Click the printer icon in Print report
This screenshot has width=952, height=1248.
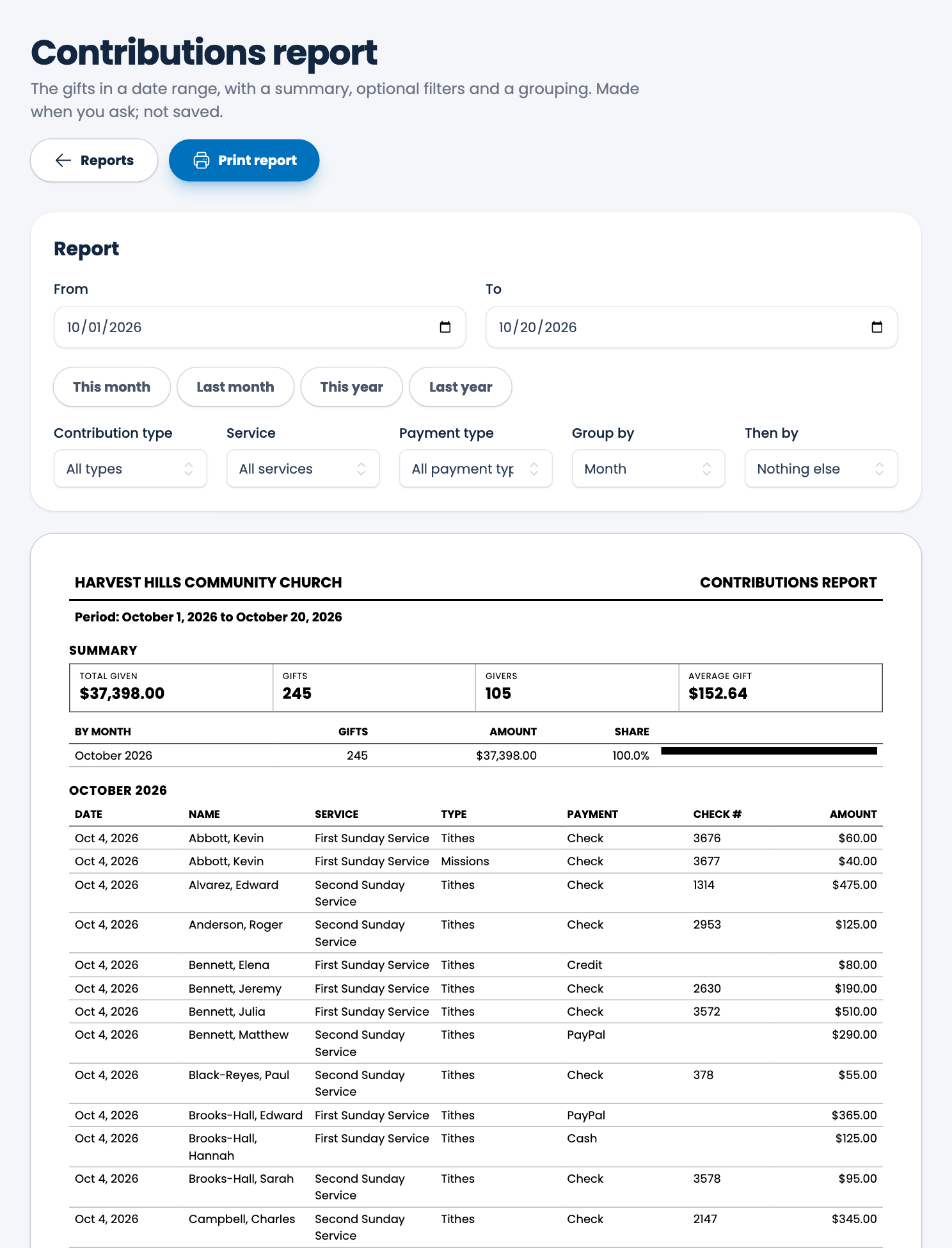(202, 160)
